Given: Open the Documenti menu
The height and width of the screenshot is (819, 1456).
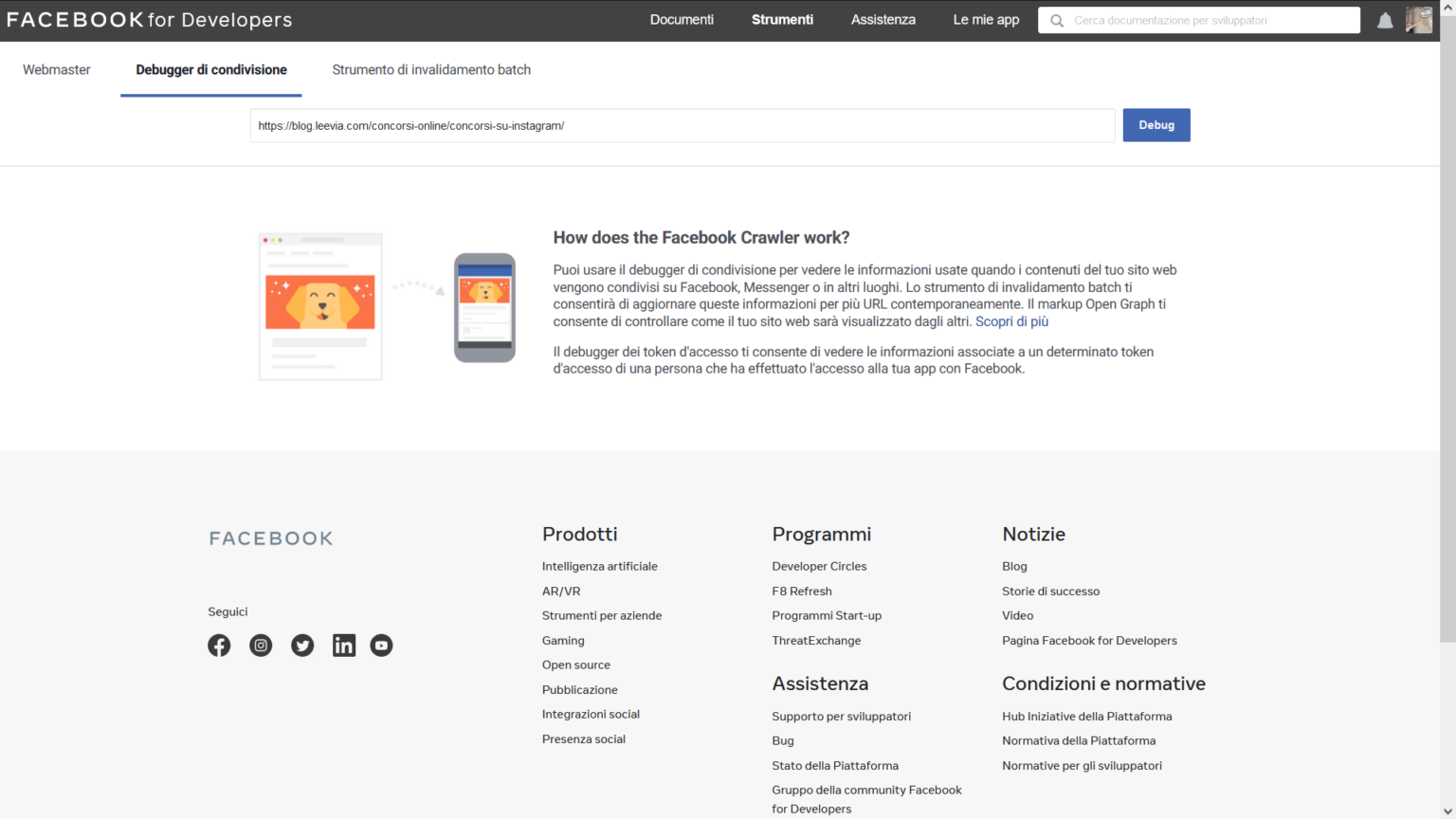Looking at the screenshot, I should [682, 19].
